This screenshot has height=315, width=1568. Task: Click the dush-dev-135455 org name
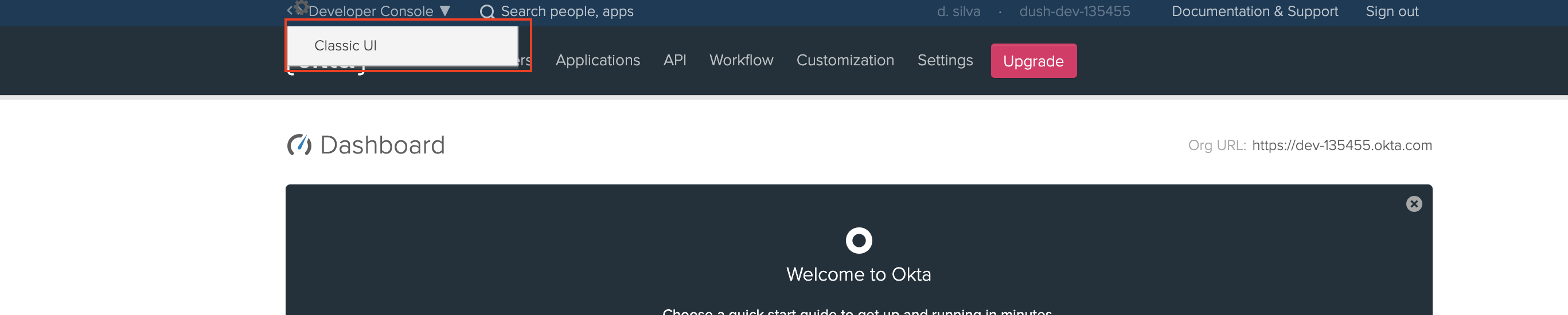coord(1074,11)
